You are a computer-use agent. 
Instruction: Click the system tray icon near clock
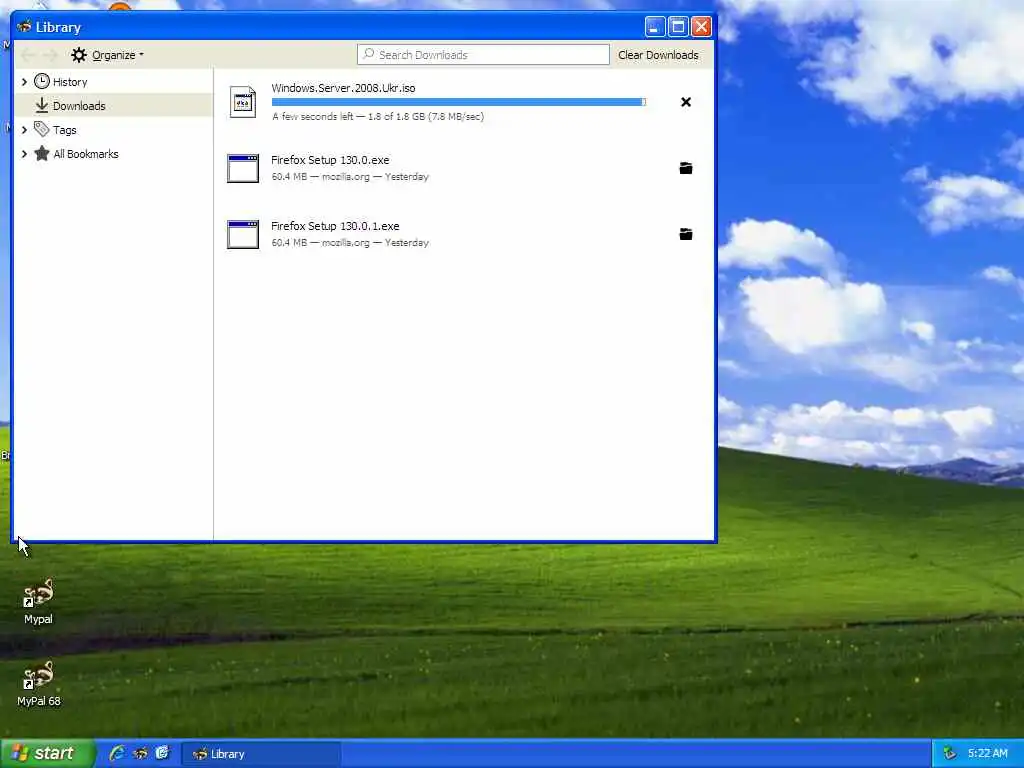click(950, 753)
